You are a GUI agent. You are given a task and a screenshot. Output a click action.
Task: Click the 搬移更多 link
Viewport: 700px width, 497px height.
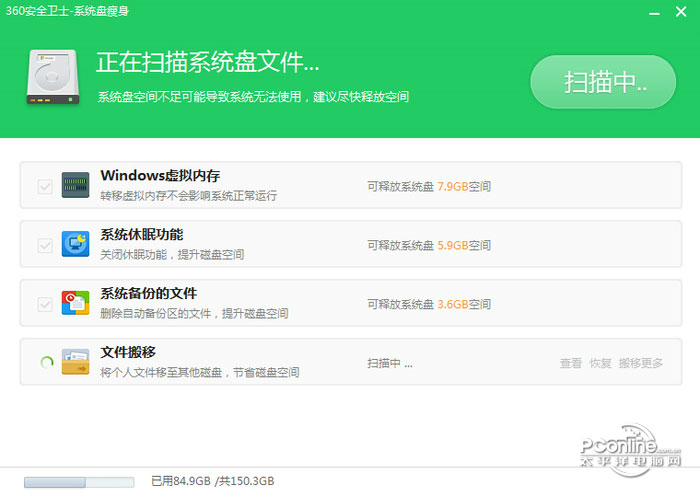click(x=641, y=363)
